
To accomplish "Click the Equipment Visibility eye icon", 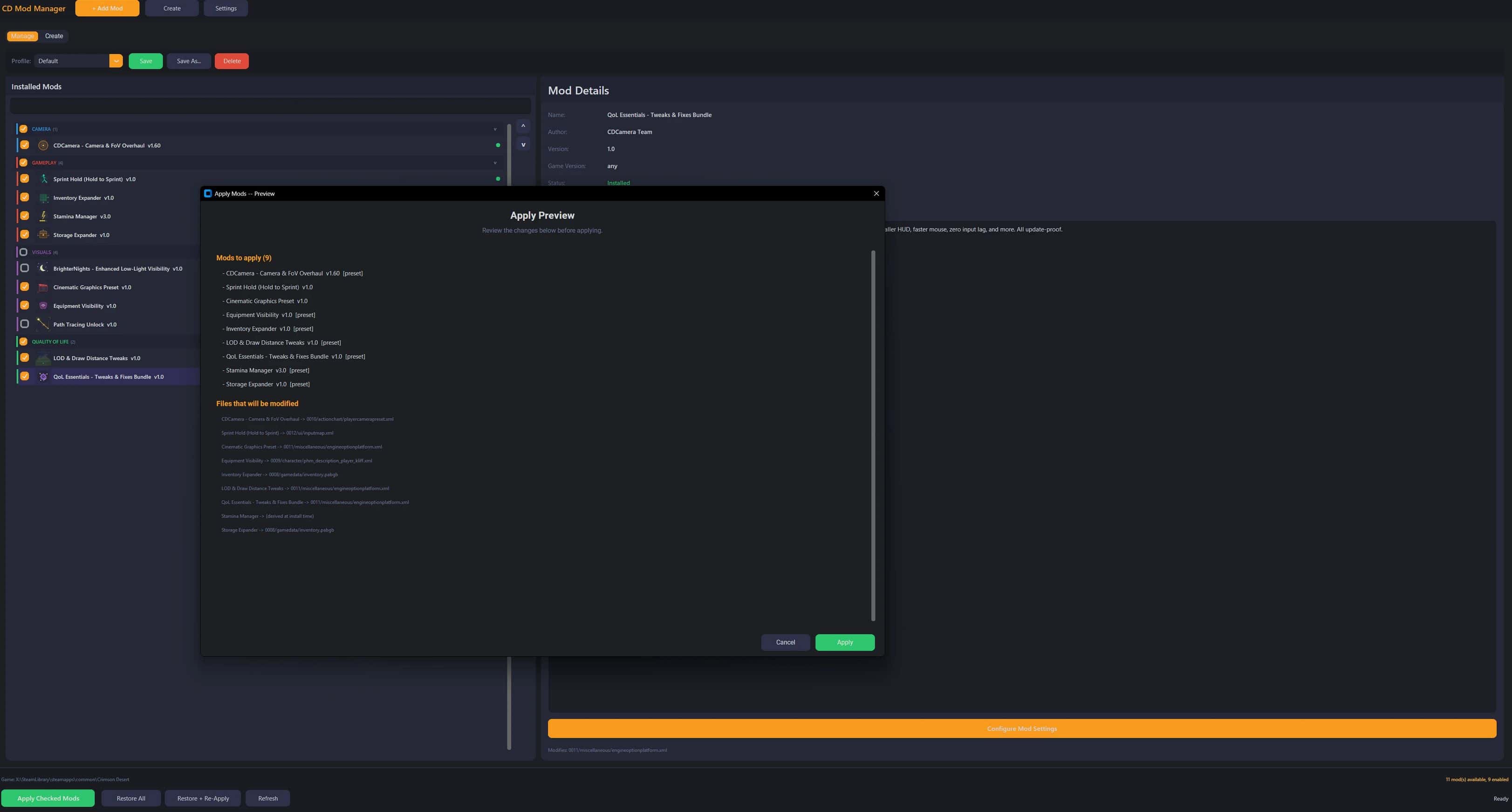I will pyautogui.click(x=43, y=306).
